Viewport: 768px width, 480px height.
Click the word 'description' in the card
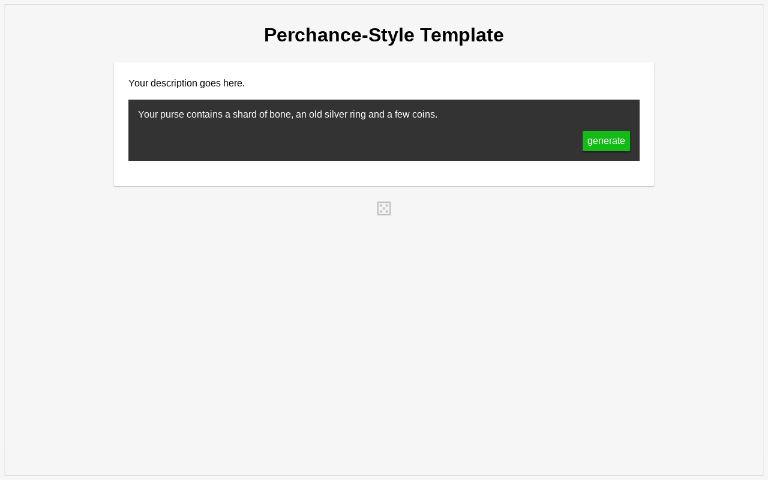(174, 83)
